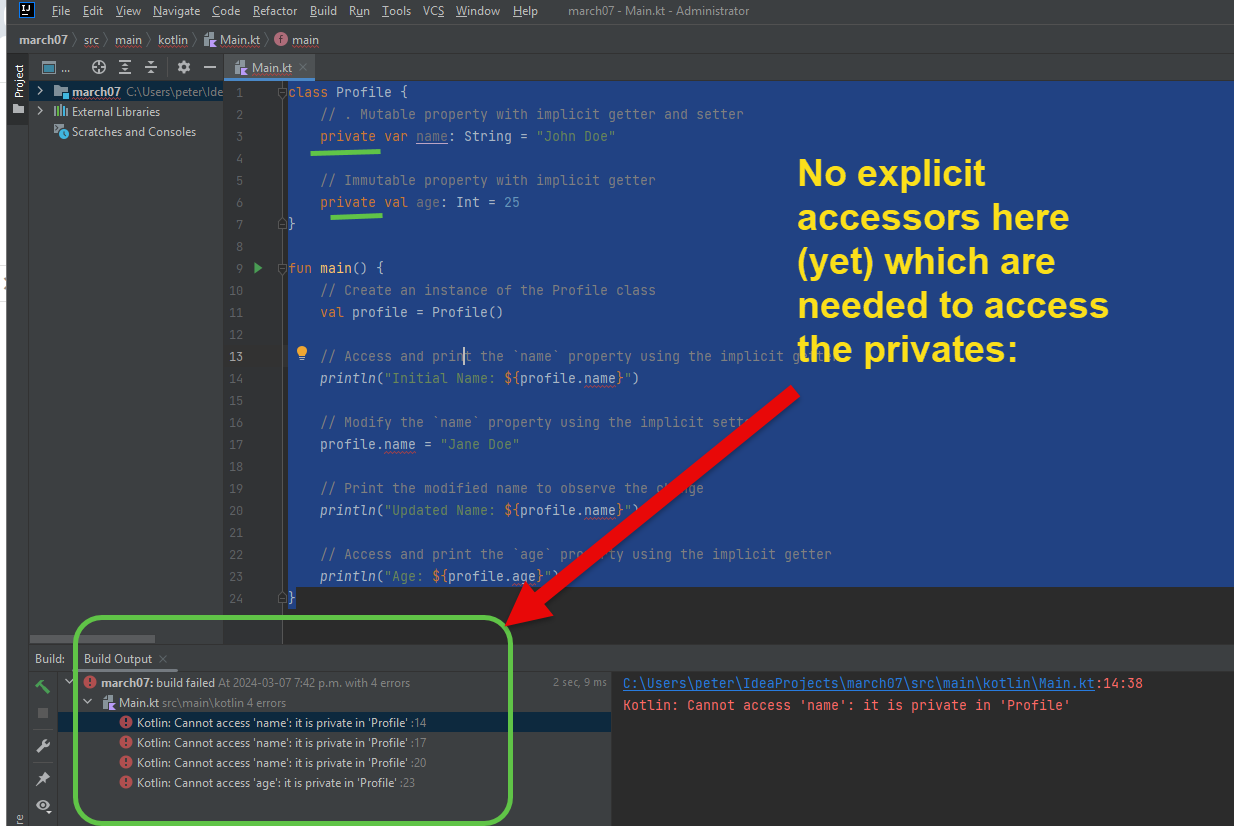Click error message text in build output console
The height and width of the screenshot is (826, 1234).
click(x=846, y=705)
